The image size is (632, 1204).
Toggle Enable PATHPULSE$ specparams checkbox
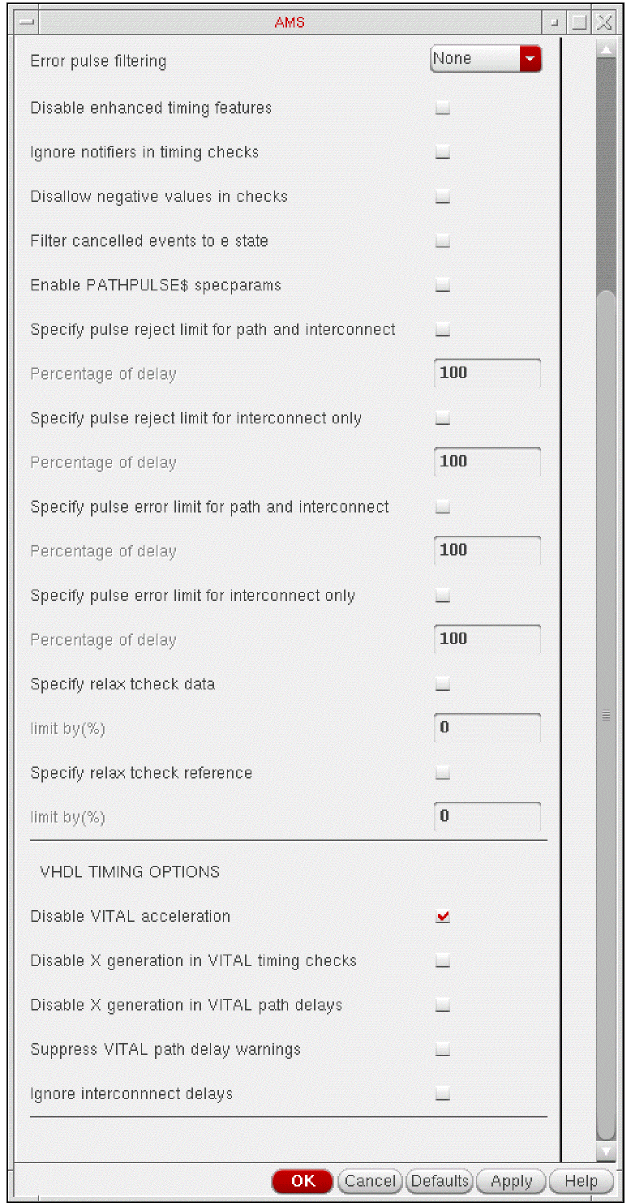443,286
